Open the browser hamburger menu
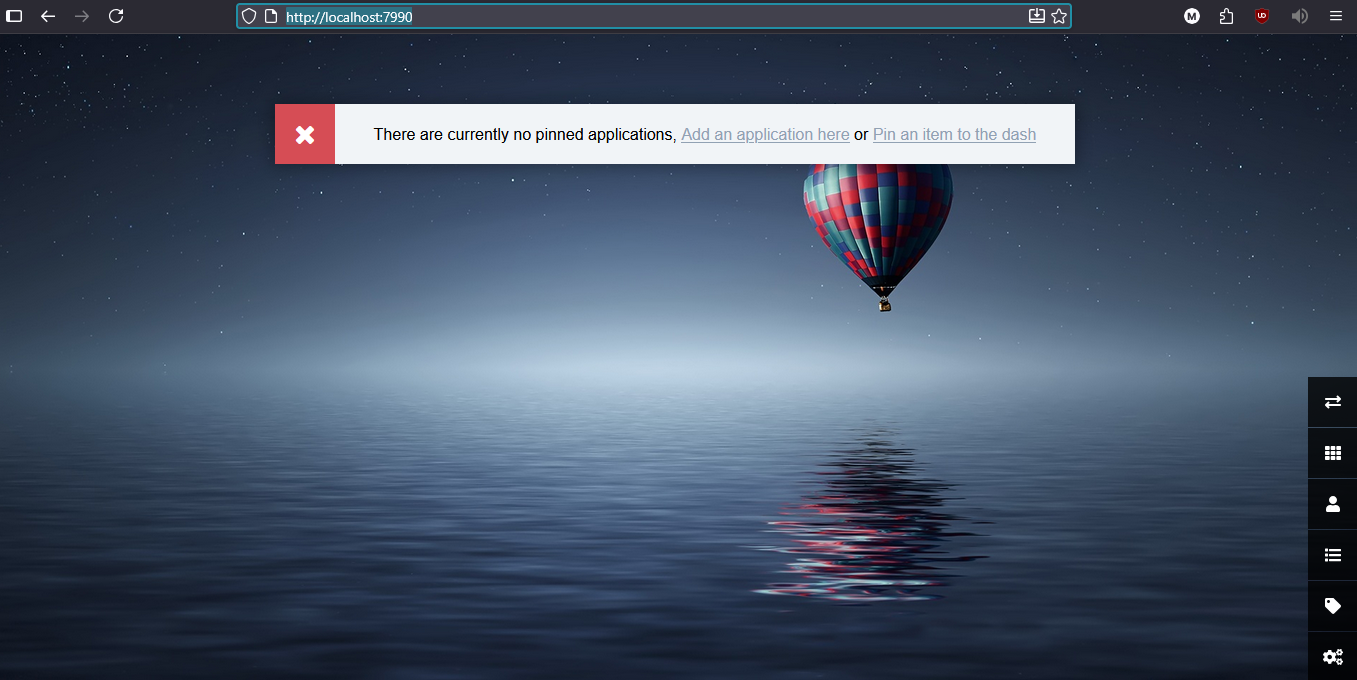Screen dimensions: 1357x680 click(x=1336, y=16)
